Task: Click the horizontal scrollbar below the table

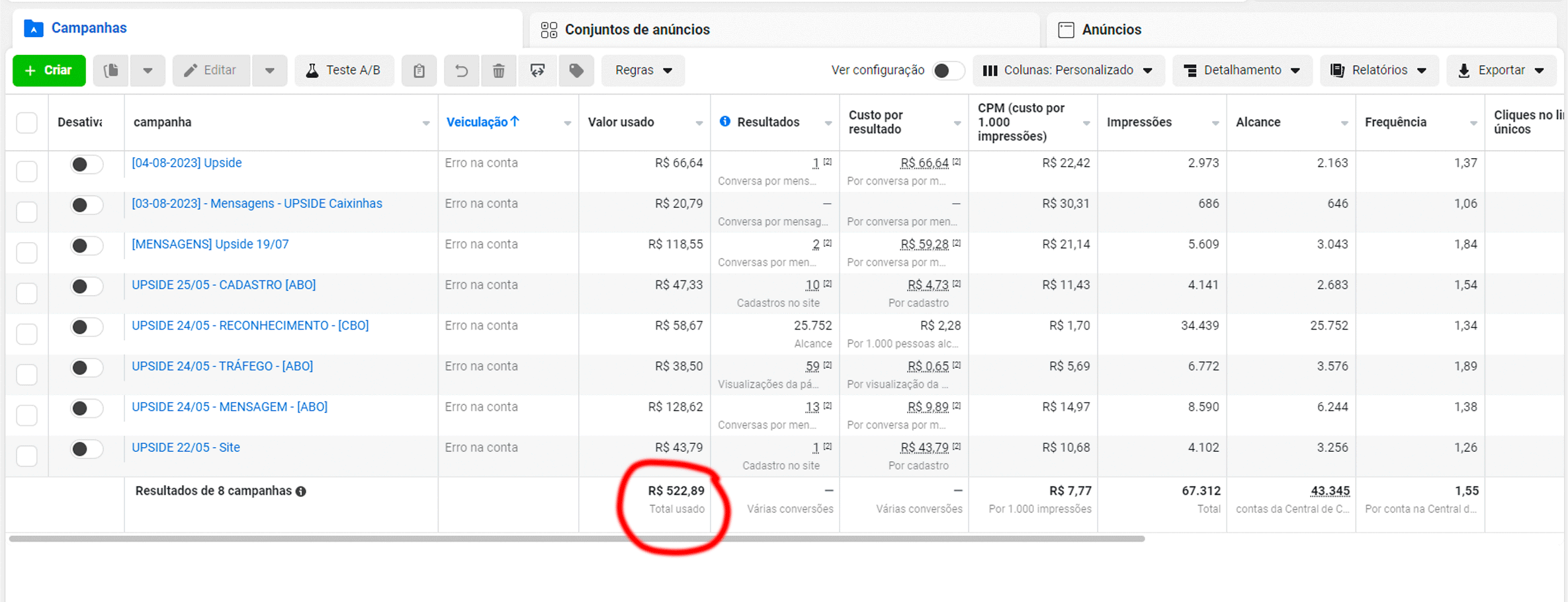Action: pos(576,539)
